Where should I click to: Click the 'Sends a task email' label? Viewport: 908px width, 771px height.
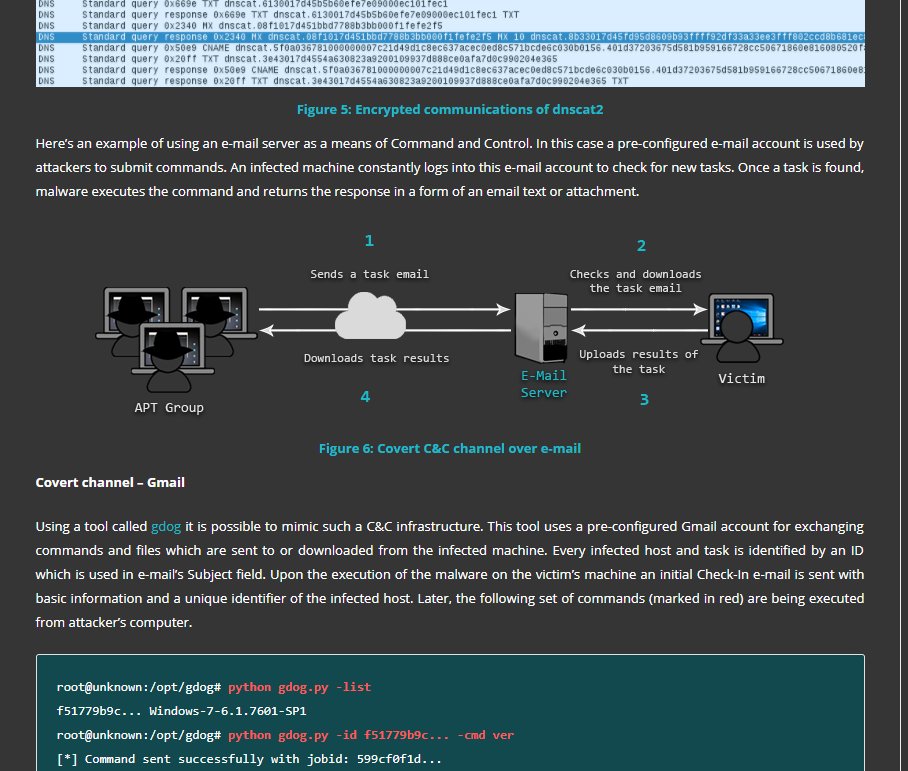(x=369, y=274)
